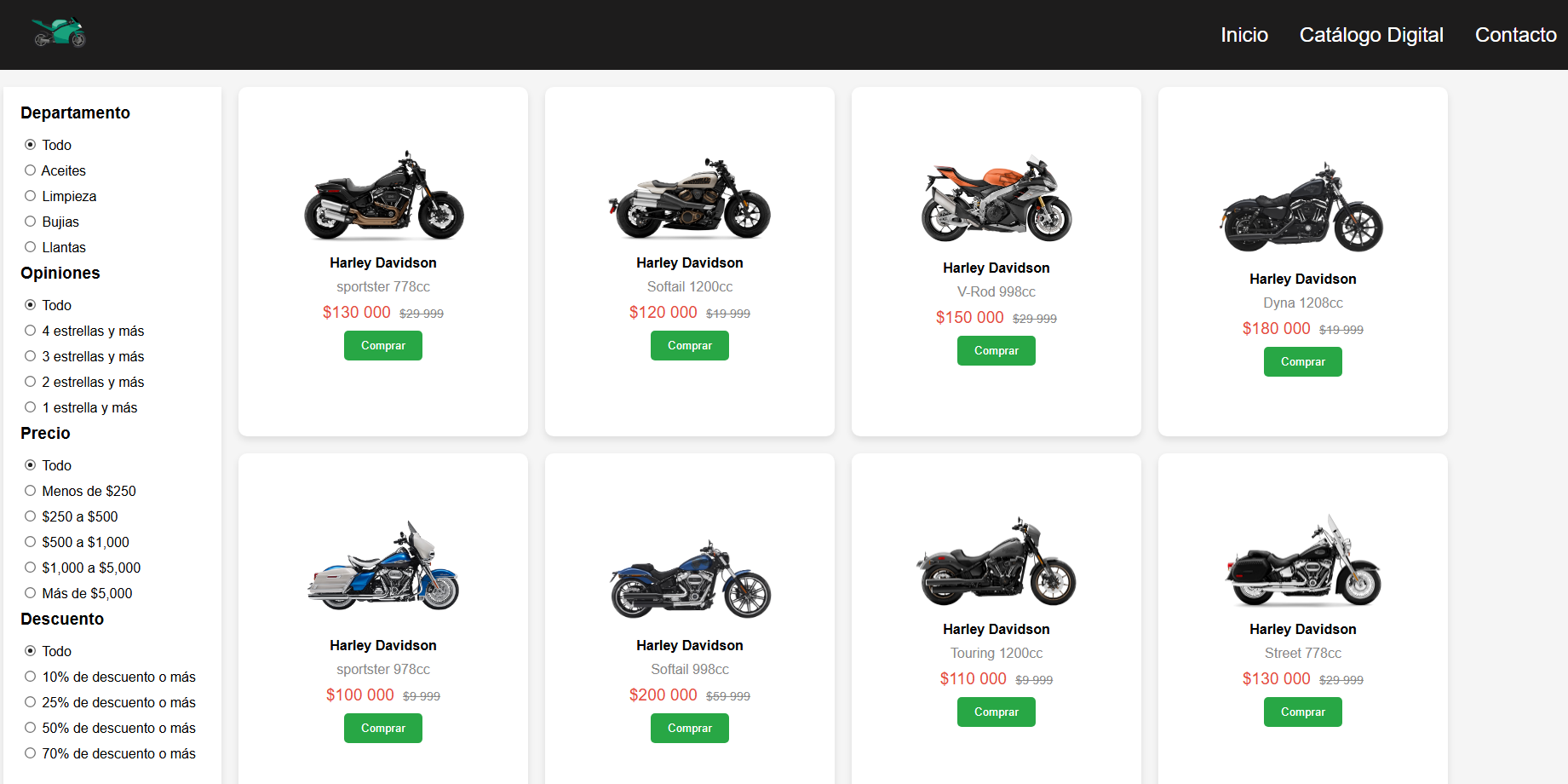This screenshot has height=784, width=1568.
Task: Select the Aceites department radio button
Action: tap(31, 170)
